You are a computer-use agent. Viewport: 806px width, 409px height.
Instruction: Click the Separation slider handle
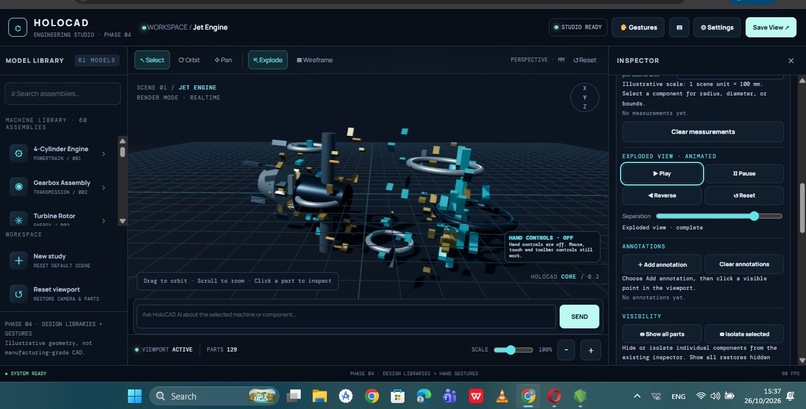point(754,216)
